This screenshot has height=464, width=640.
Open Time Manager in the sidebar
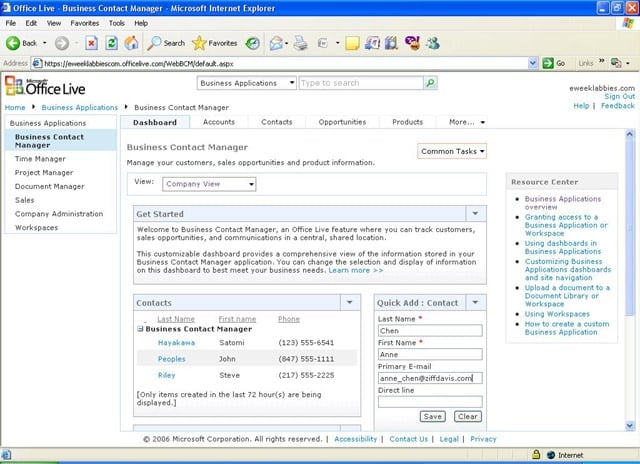[x=40, y=159]
